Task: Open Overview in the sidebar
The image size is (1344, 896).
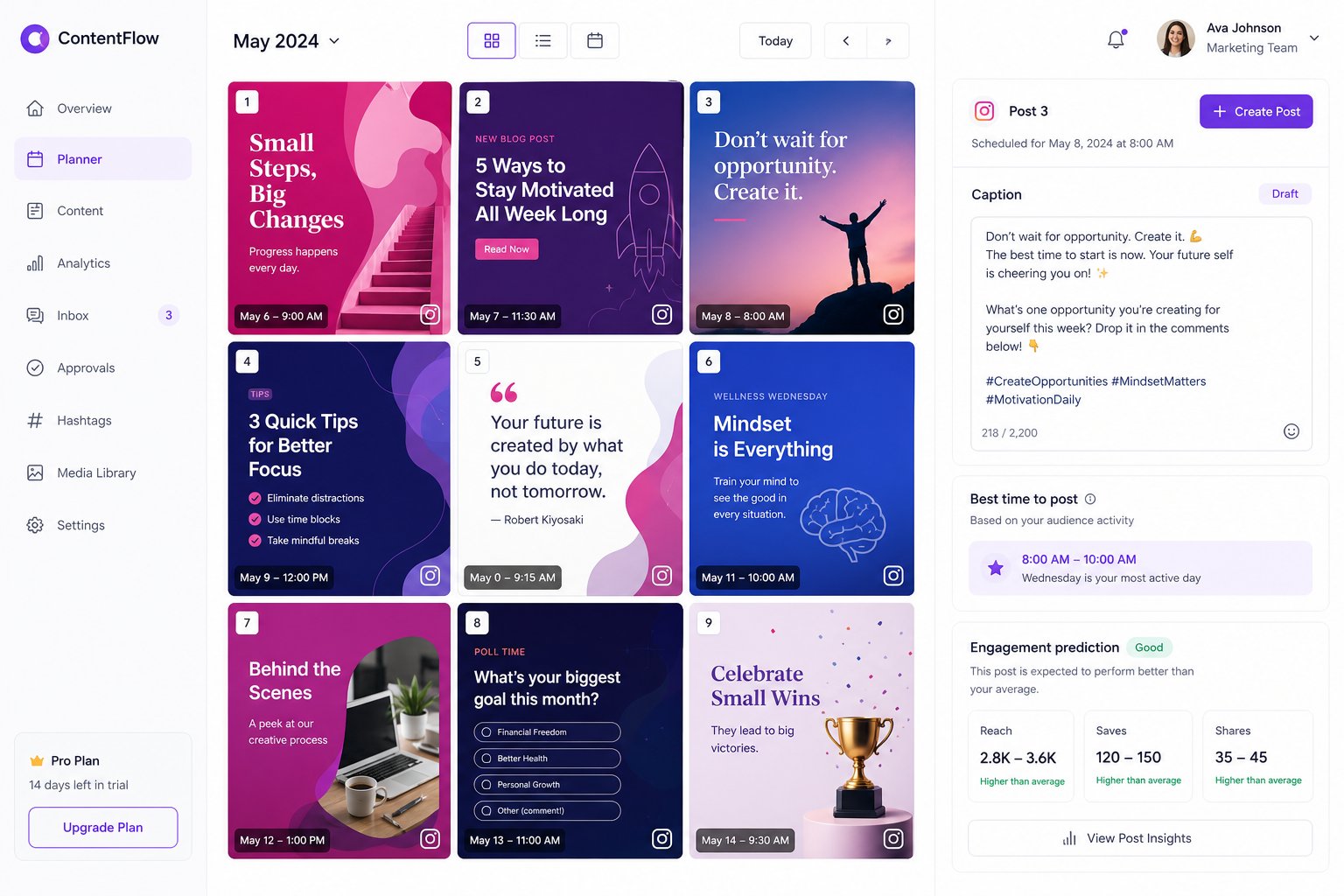Action: click(x=103, y=108)
